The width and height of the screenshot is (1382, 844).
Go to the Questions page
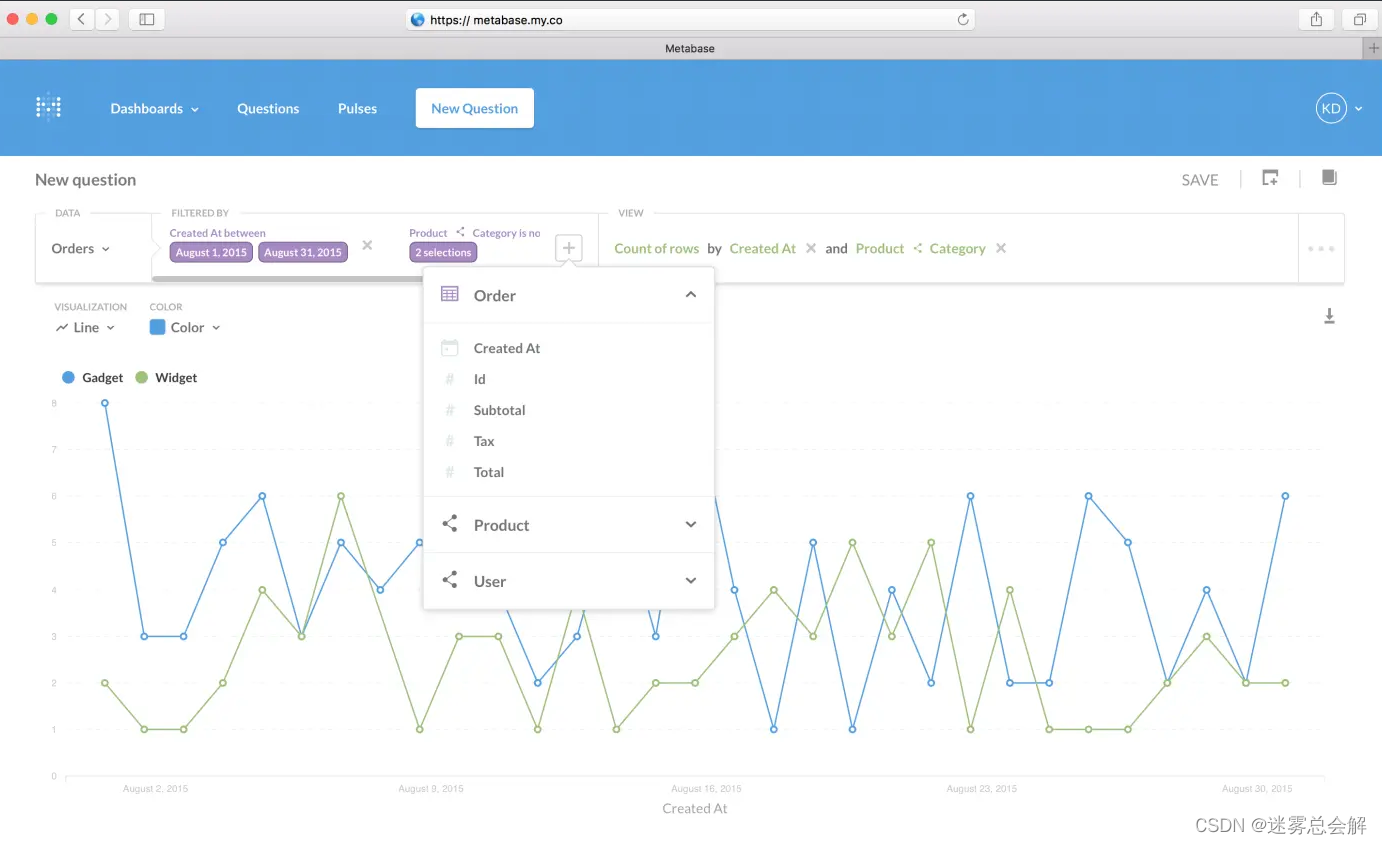(268, 108)
